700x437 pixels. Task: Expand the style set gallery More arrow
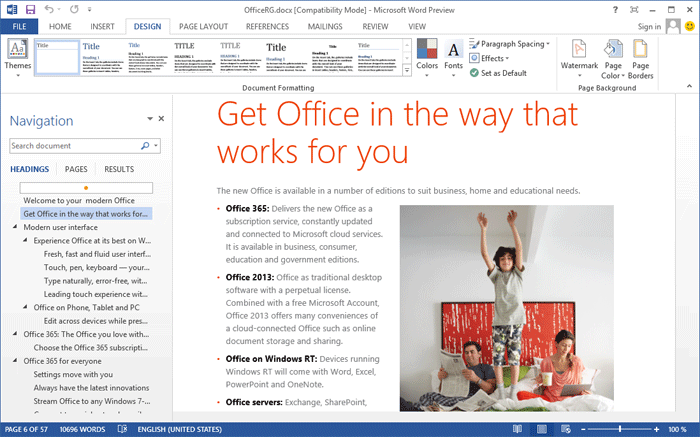point(407,70)
